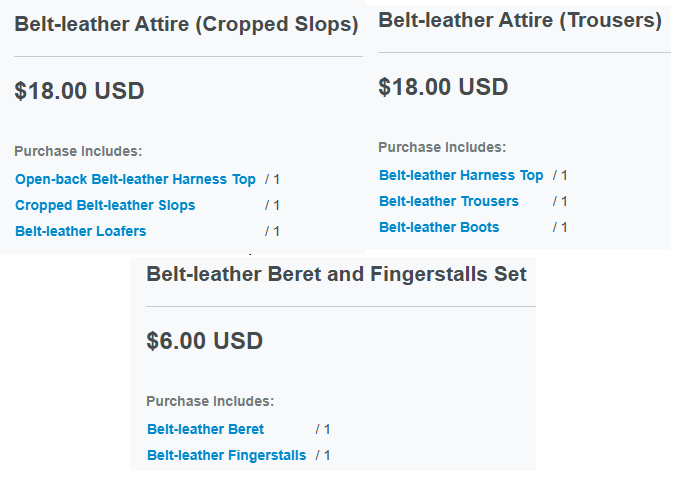
Task: Select the Beret and Fingerstalls Set title
Action: (x=336, y=274)
